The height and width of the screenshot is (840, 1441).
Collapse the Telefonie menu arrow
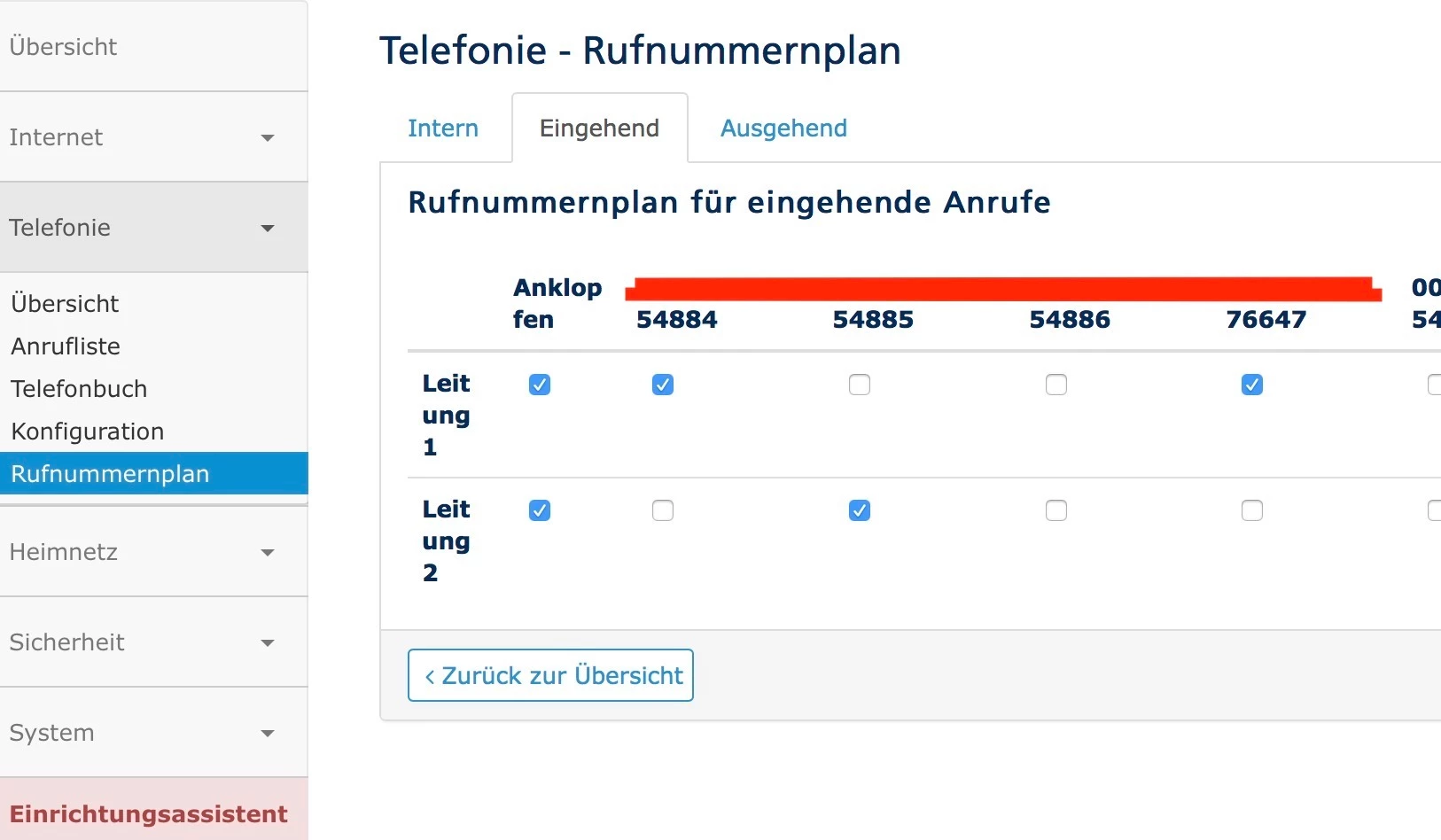click(268, 229)
